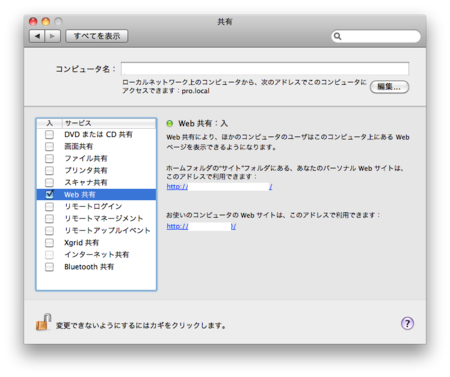Select the 画面共有 service row
This screenshot has height=377, width=450.
[96, 146]
